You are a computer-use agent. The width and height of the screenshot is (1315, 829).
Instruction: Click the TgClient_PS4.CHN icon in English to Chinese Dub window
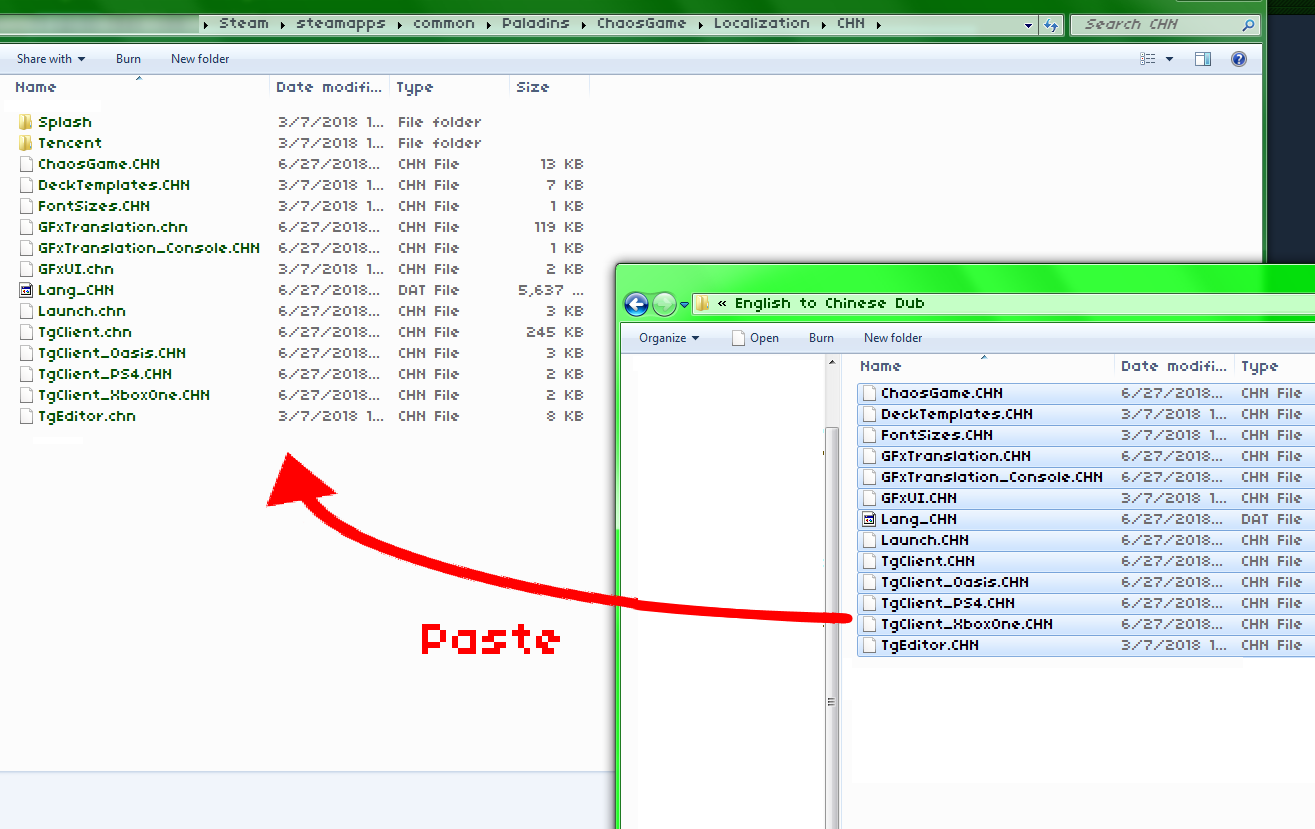click(x=869, y=603)
